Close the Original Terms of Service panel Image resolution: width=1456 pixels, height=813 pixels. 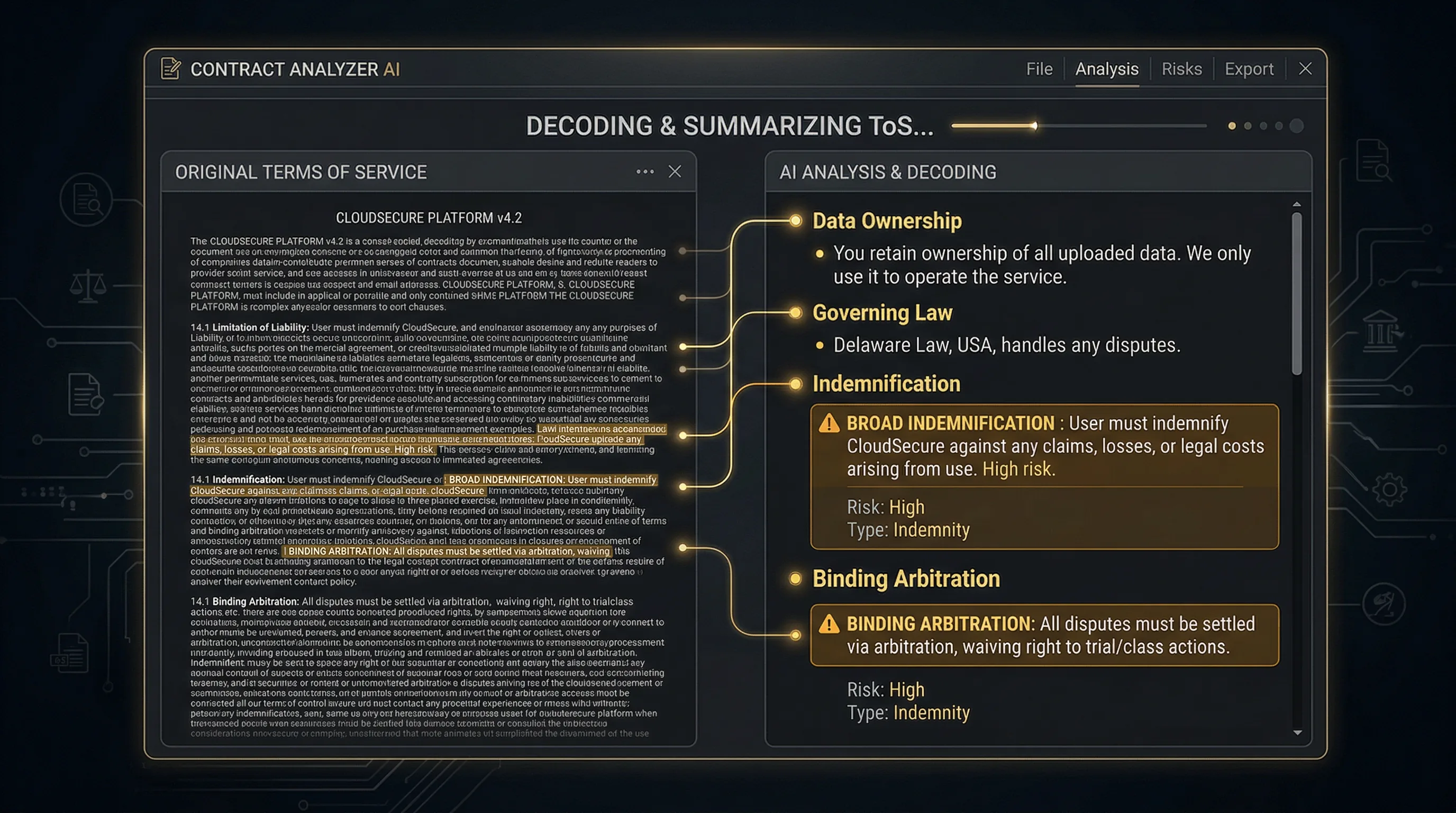[675, 171]
